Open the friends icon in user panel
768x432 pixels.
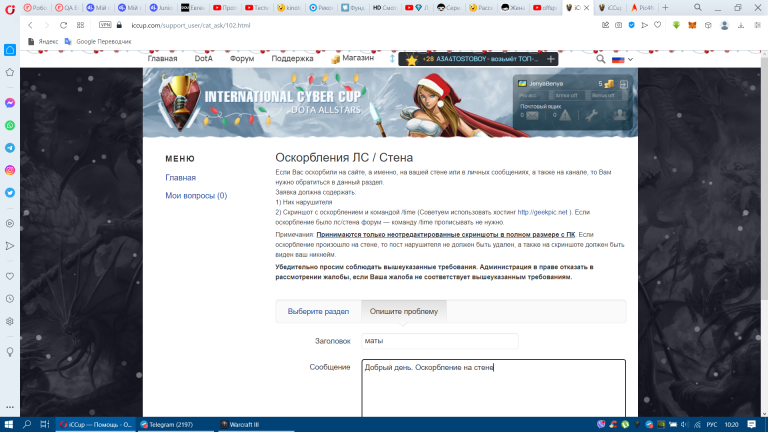pos(619,115)
